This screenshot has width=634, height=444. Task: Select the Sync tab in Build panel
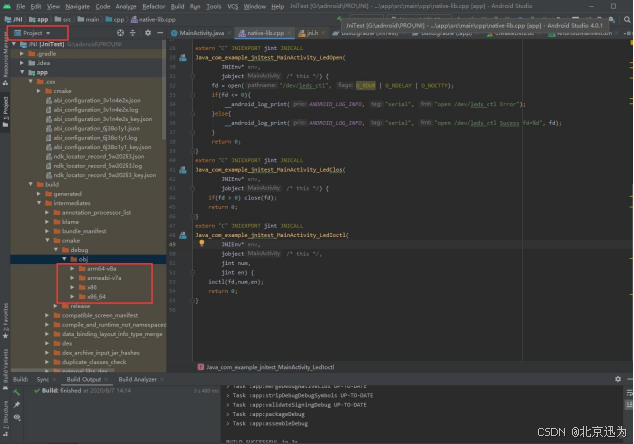(x=42, y=379)
